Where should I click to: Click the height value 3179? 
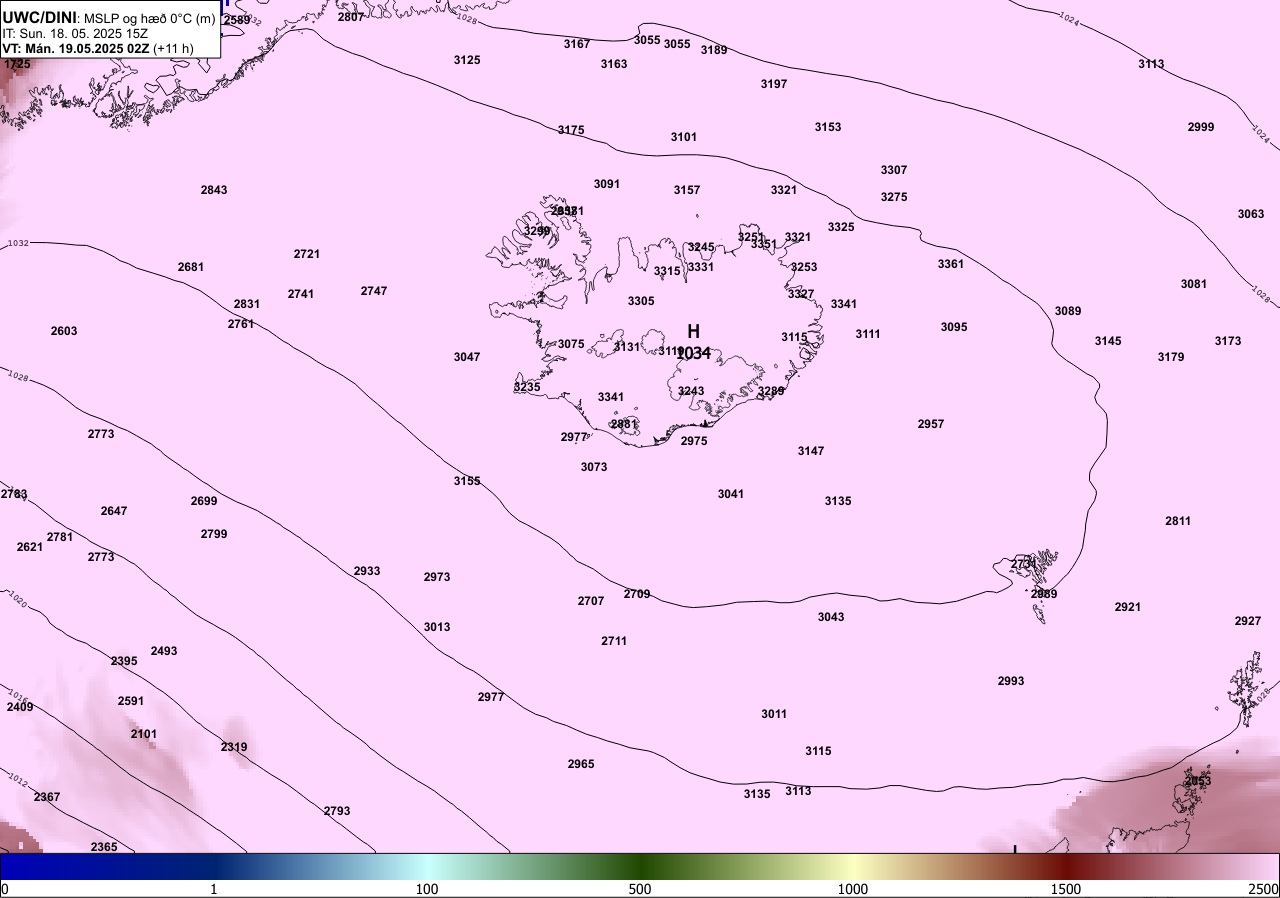coord(1171,357)
